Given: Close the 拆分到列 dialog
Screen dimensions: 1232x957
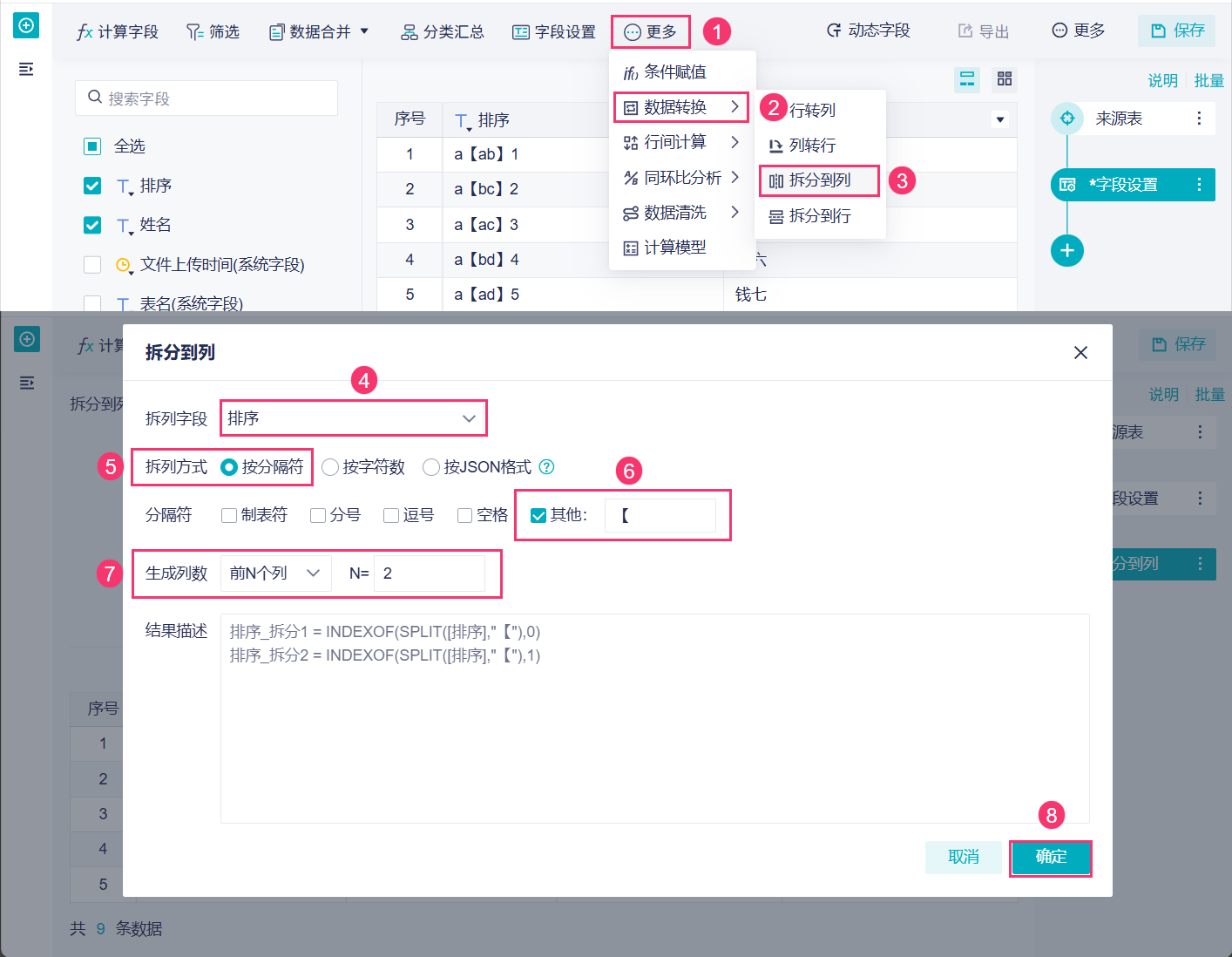Looking at the screenshot, I should [x=1080, y=352].
